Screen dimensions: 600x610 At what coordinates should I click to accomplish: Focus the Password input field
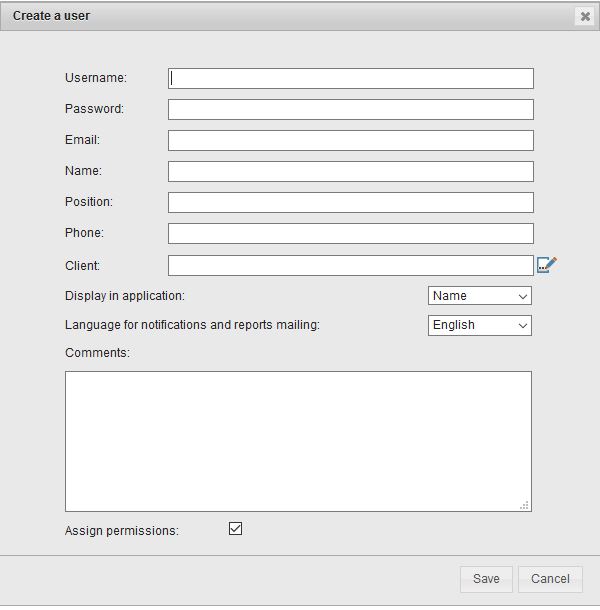[351, 109]
